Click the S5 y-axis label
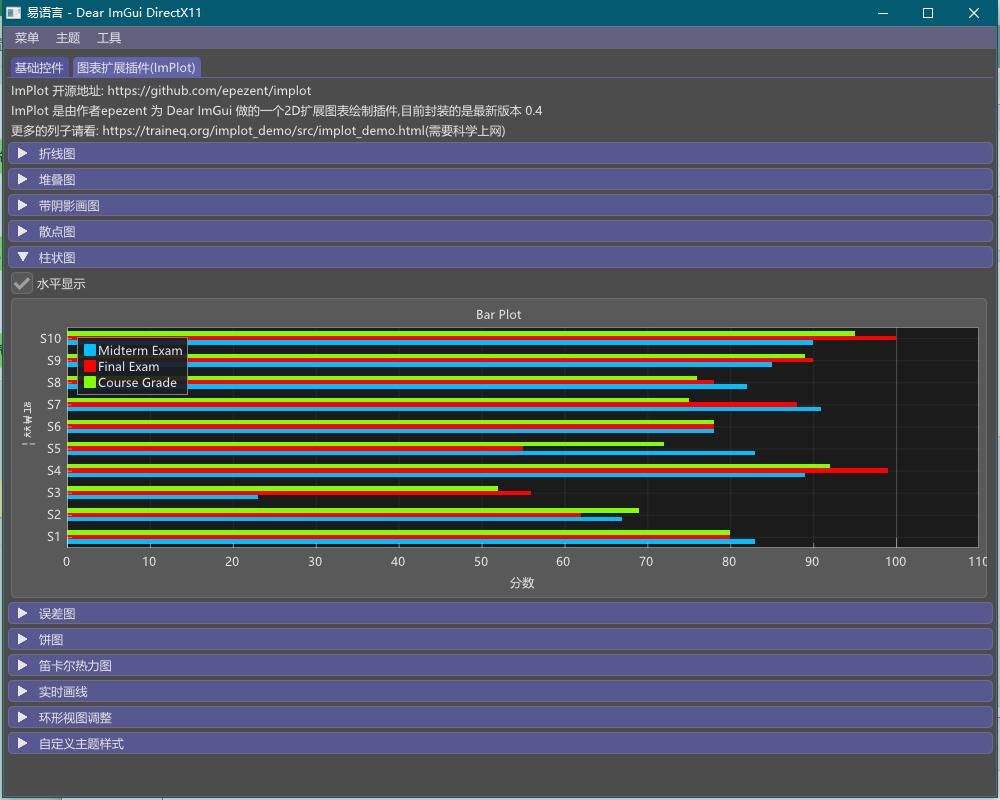The width and height of the screenshot is (1000, 800). [54, 448]
